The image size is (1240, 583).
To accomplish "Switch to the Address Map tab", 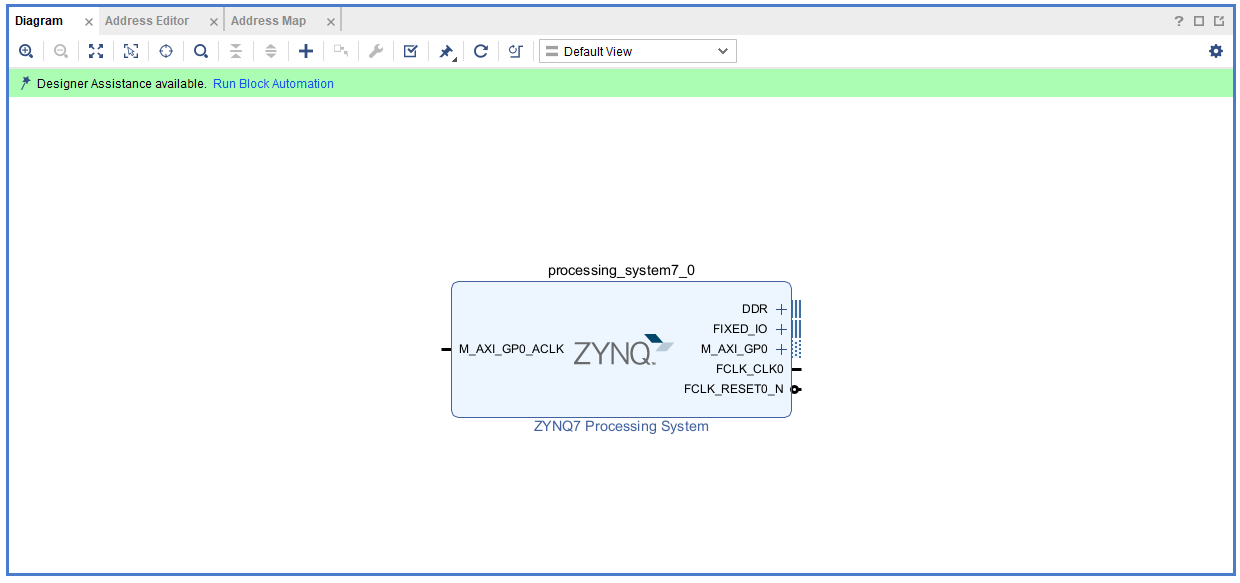I will pos(269,21).
